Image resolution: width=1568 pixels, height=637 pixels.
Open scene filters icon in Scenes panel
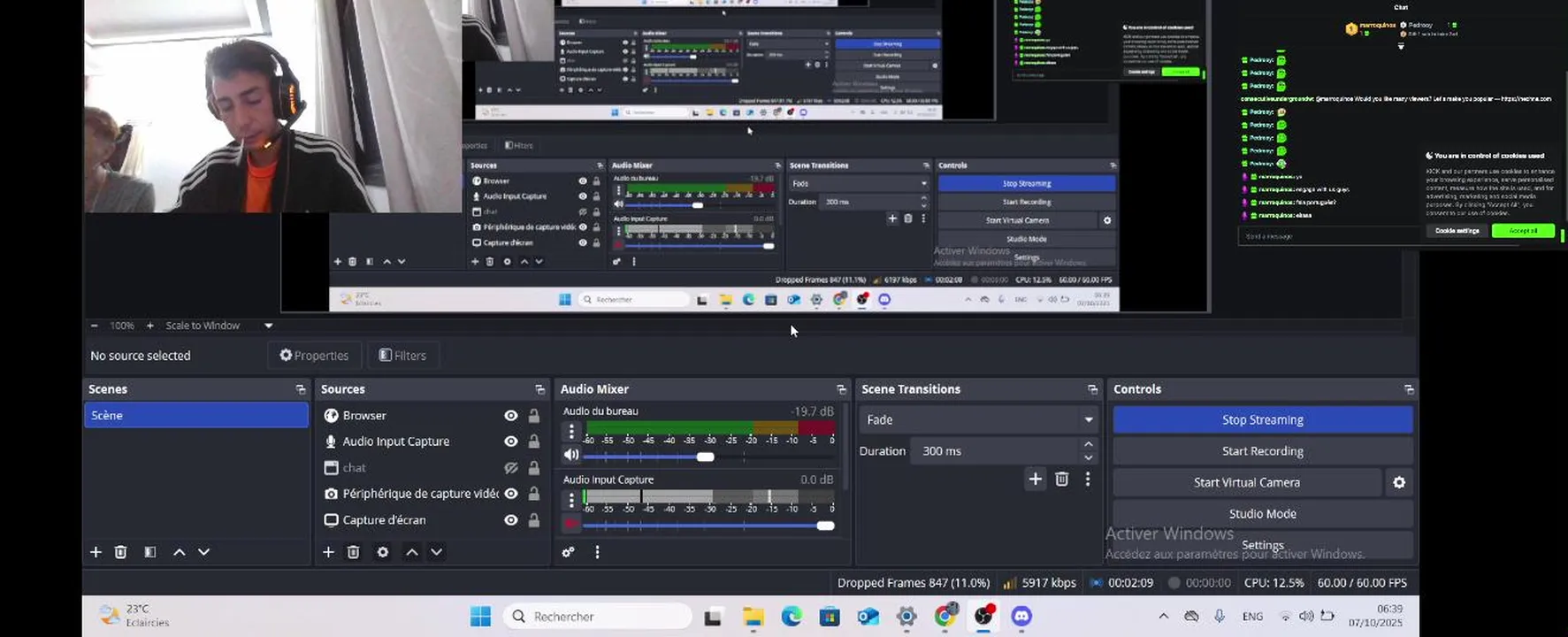[x=150, y=552]
